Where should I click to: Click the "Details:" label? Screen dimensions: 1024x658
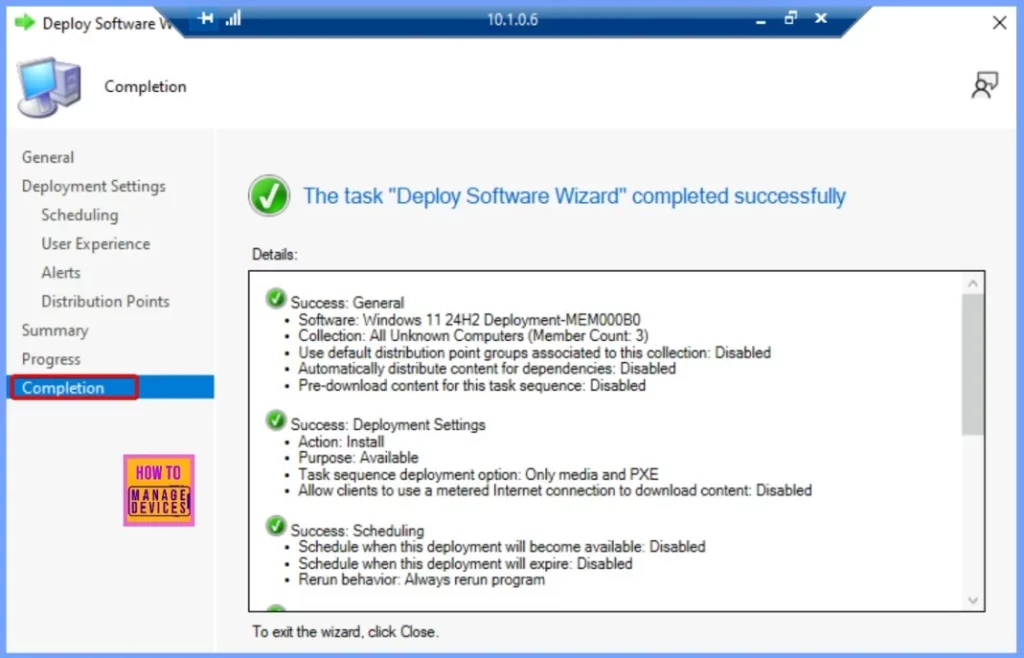pos(274,255)
